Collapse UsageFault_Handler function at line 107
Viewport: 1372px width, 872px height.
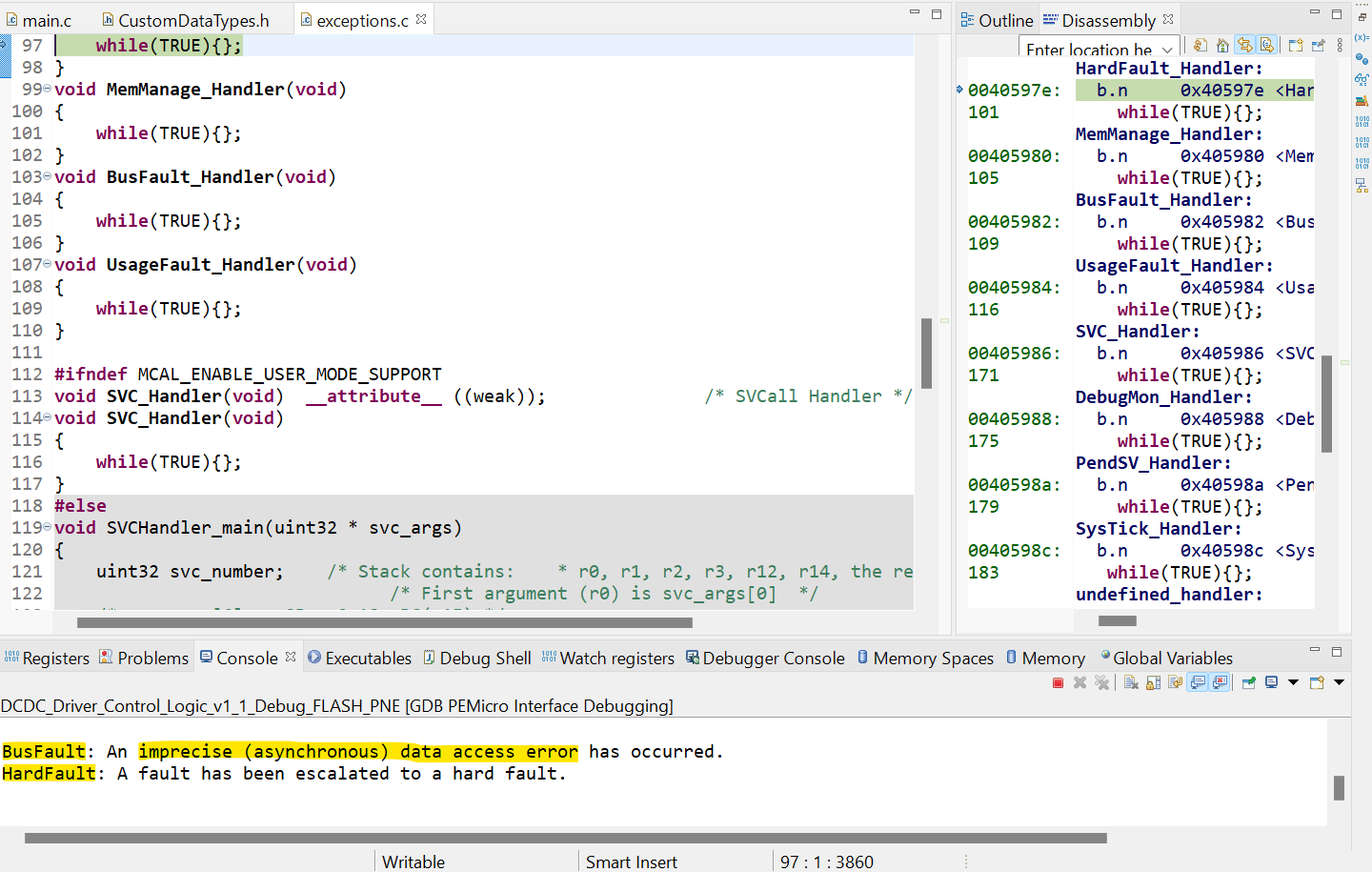[x=48, y=264]
